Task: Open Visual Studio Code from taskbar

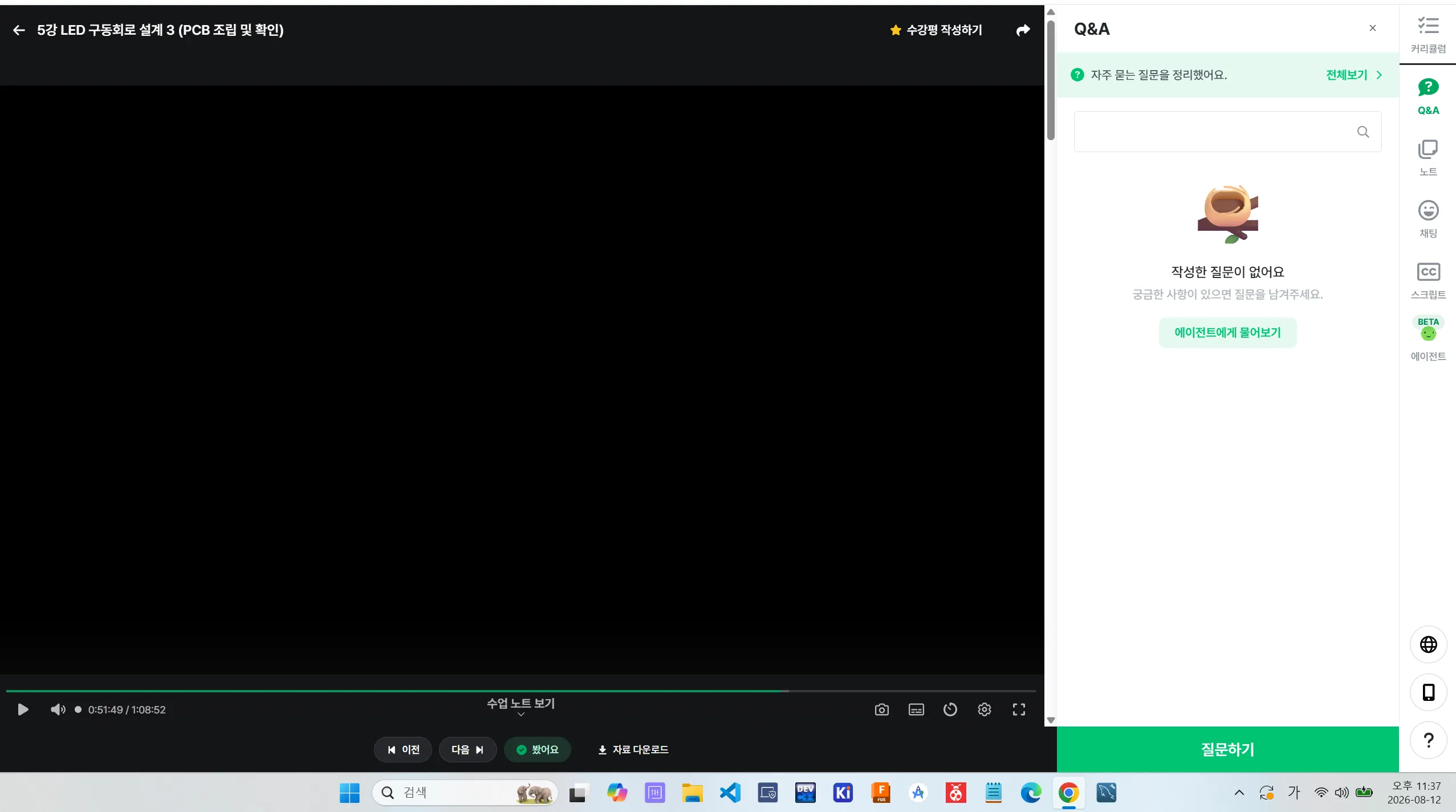Action: (x=730, y=793)
